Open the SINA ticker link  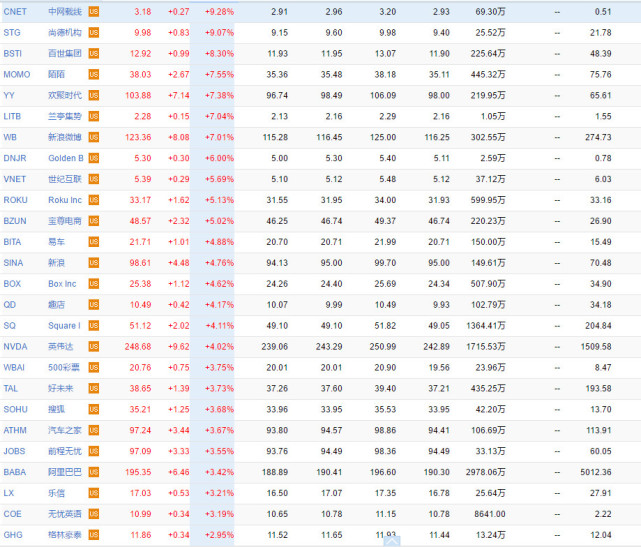point(13,263)
